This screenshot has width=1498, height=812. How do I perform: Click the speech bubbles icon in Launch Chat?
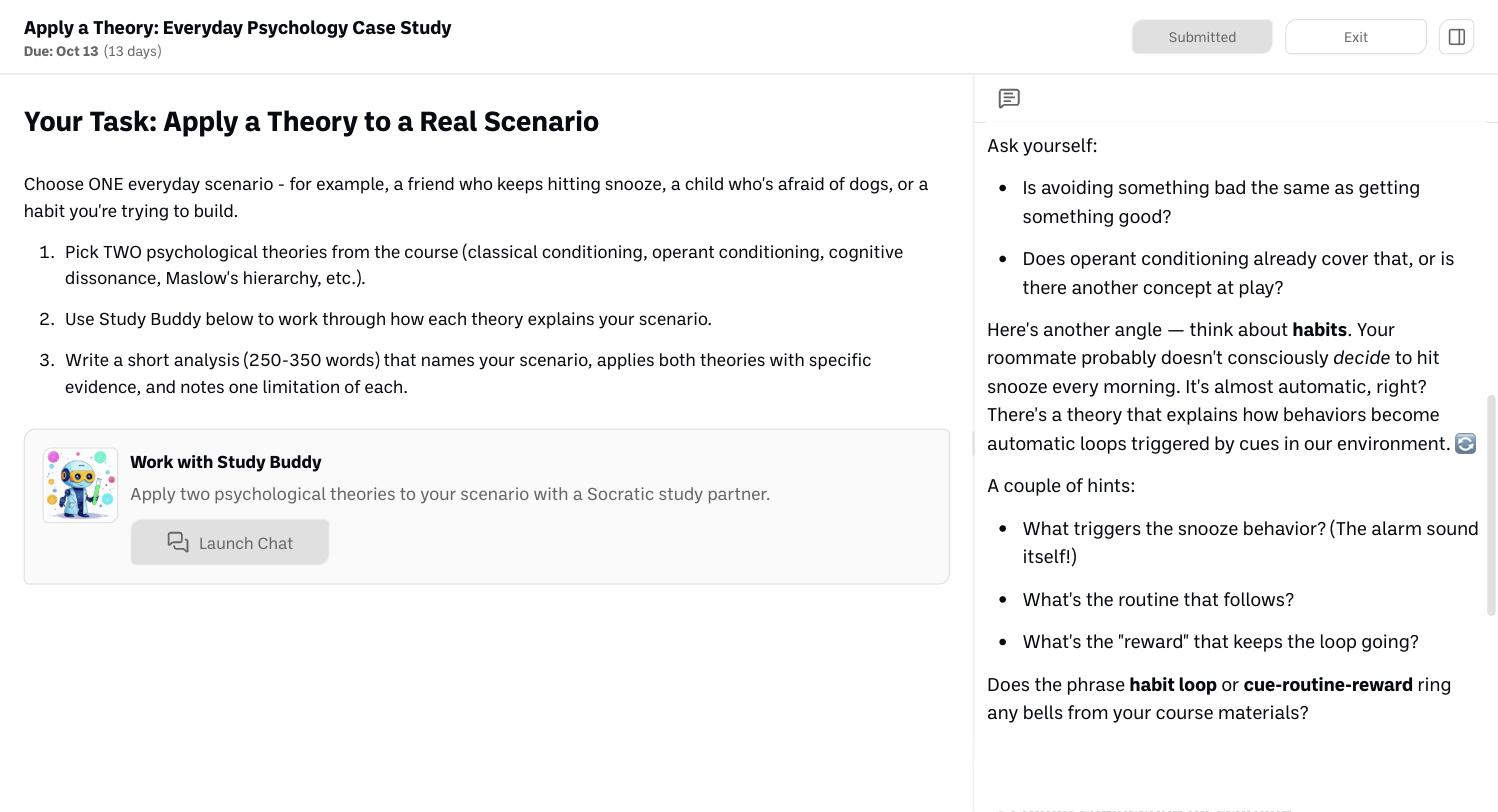pyautogui.click(x=178, y=542)
